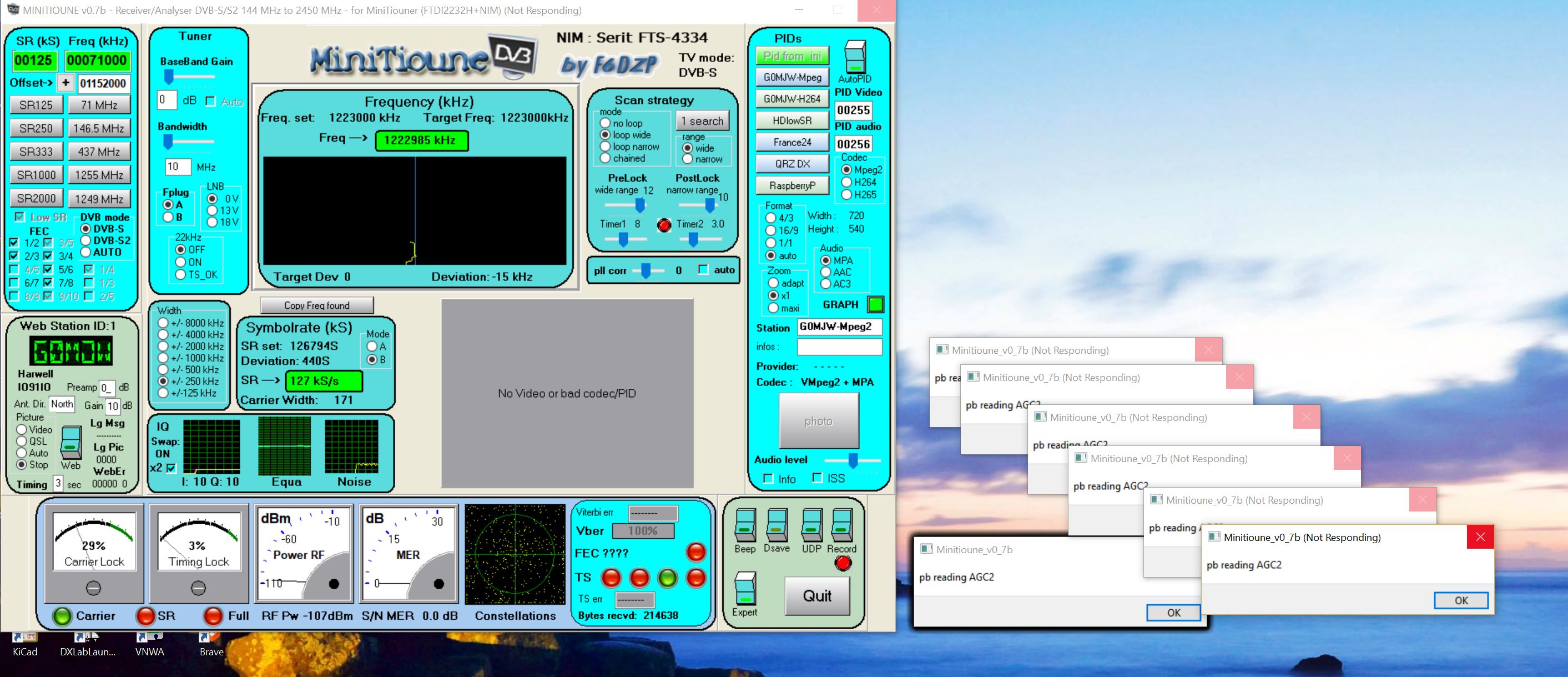The image size is (1568, 677).
Task: Enable pll corr auto checkbox
Action: tap(703, 270)
